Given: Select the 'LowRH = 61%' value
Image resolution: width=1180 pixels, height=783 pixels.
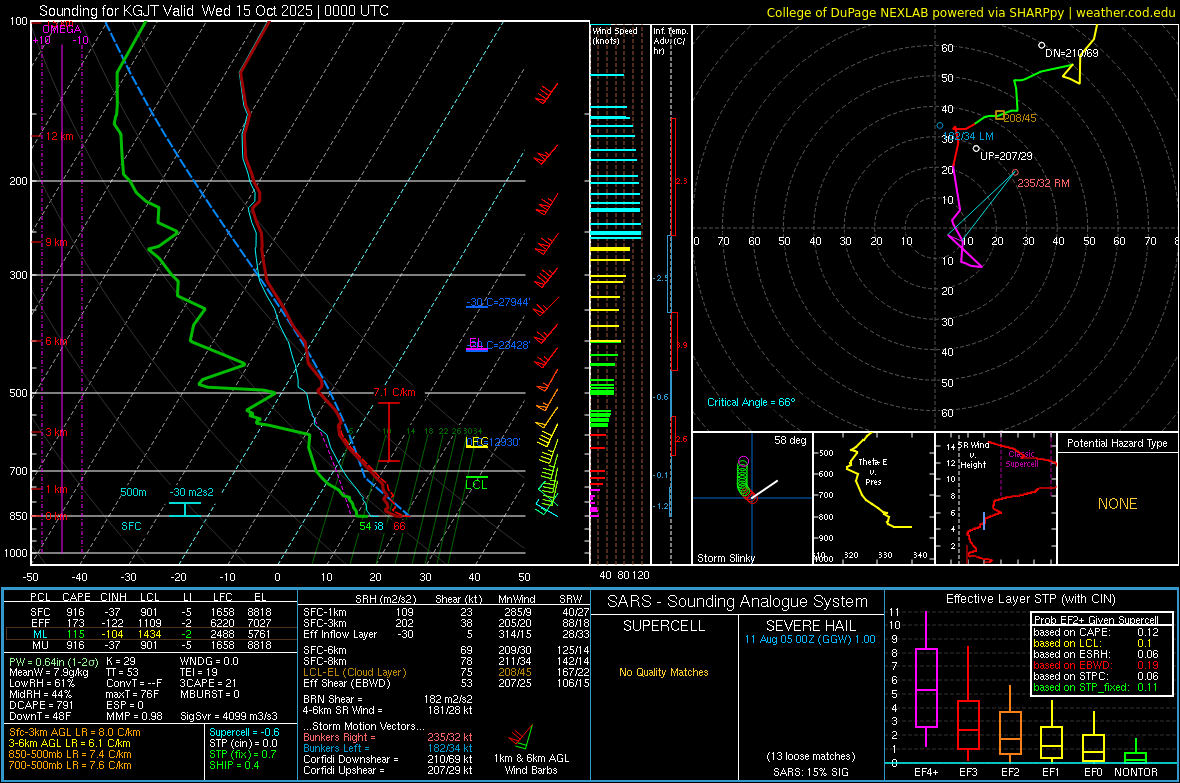Looking at the screenshot, I should pos(41,684).
